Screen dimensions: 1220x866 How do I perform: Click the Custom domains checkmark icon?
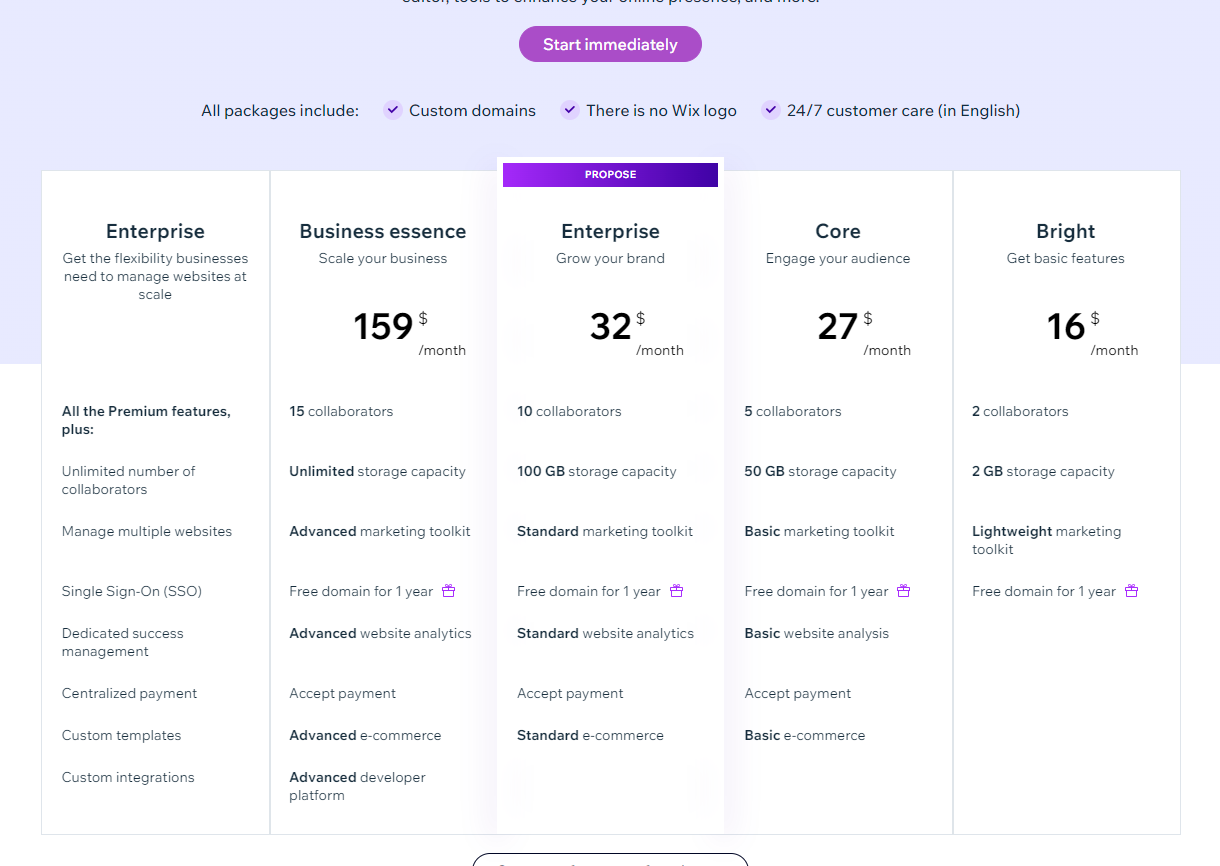[393, 110]
